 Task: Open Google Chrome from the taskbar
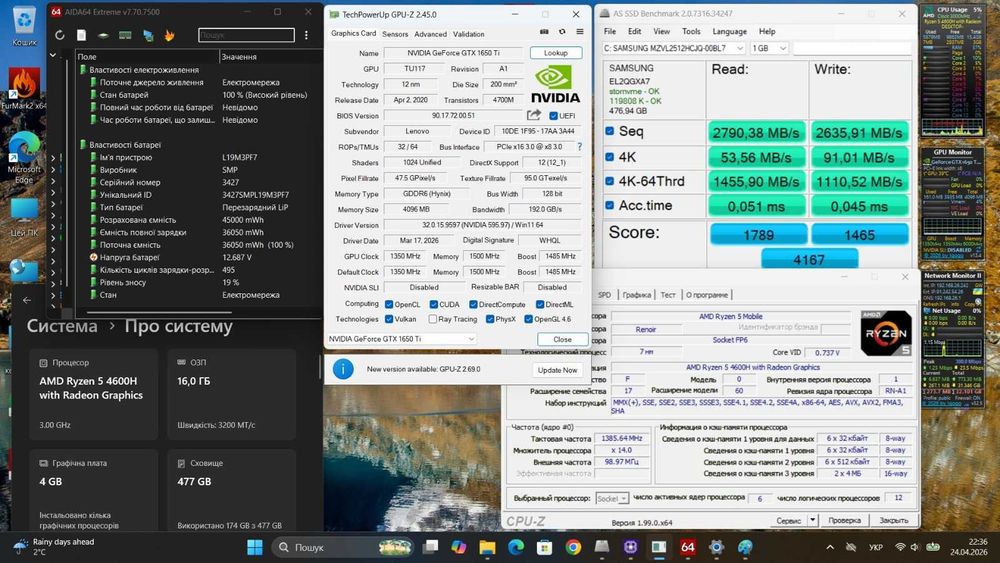click(x=573, y=547)
